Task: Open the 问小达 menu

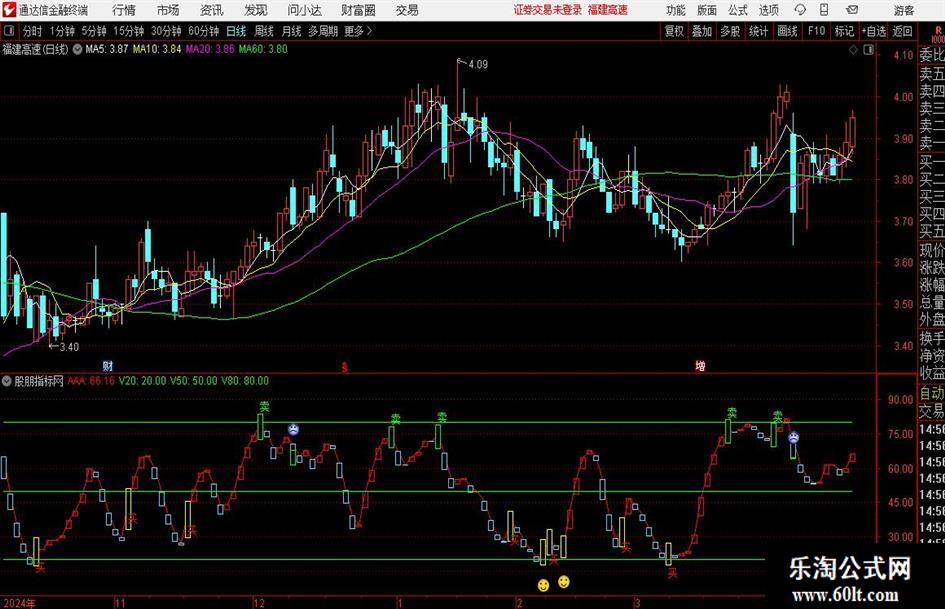Action: (304, 10)
